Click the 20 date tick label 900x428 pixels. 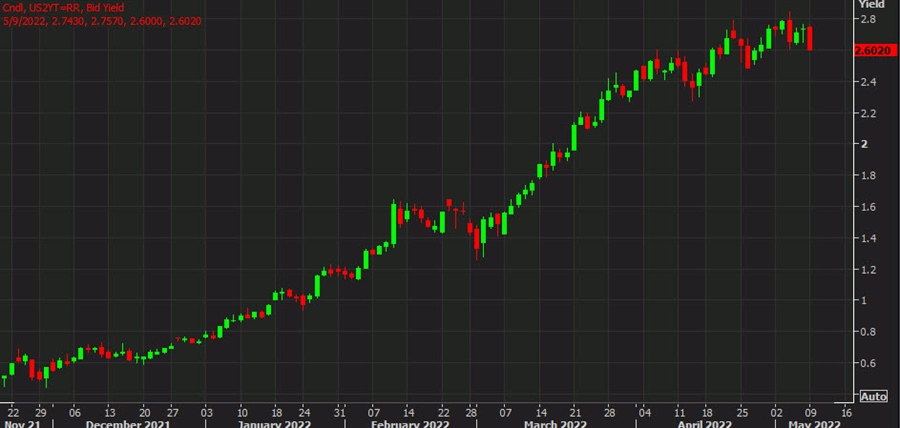145,412
